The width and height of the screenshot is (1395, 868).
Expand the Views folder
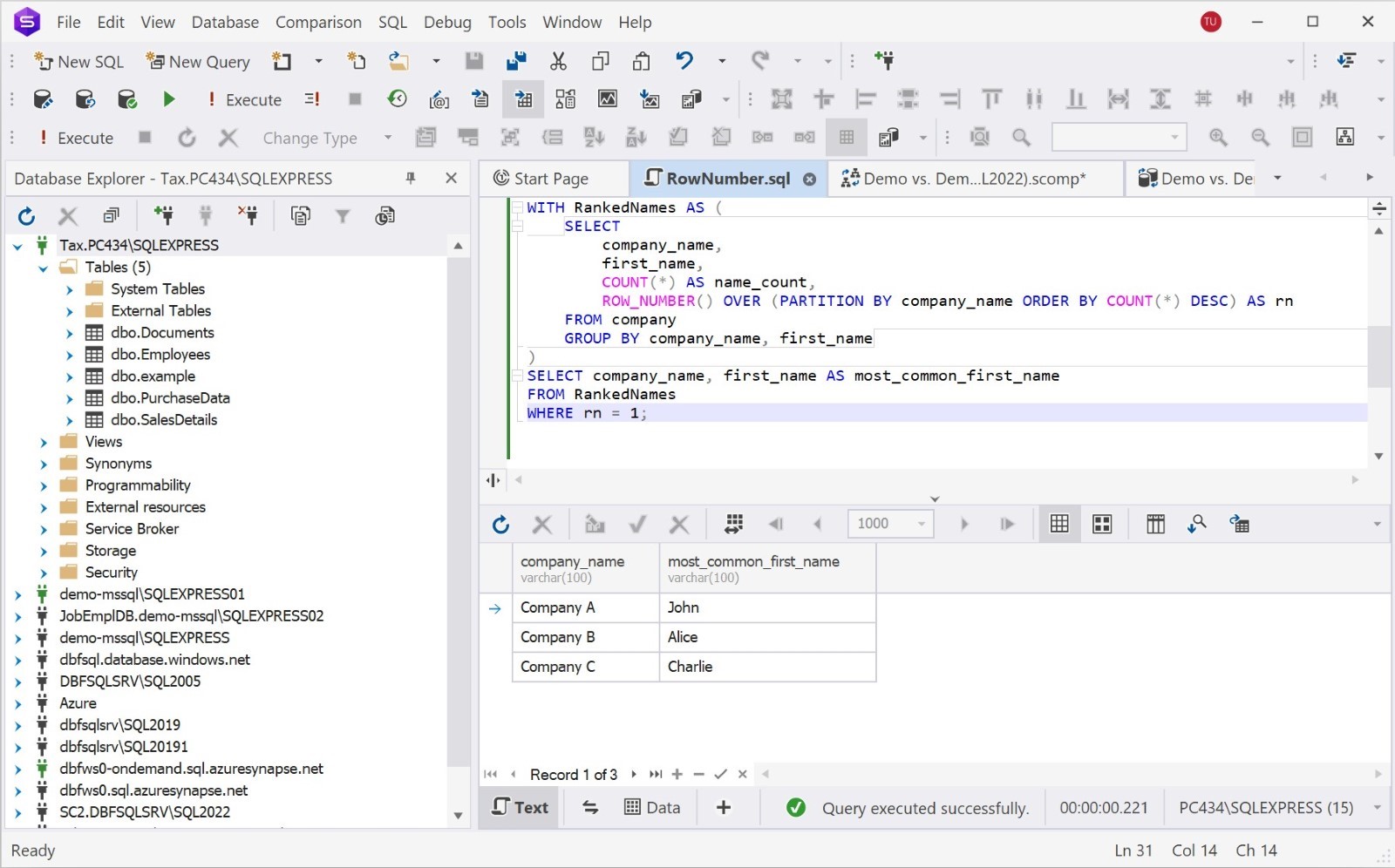(x=44, y=443)
